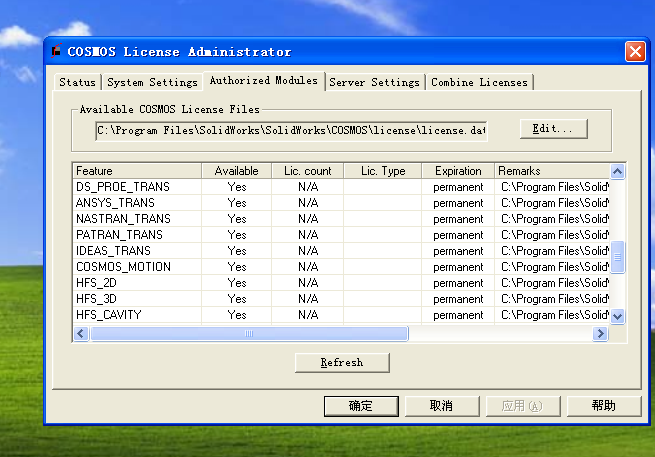Click the license file path field
655x457 pixels.
click(291, 131)
